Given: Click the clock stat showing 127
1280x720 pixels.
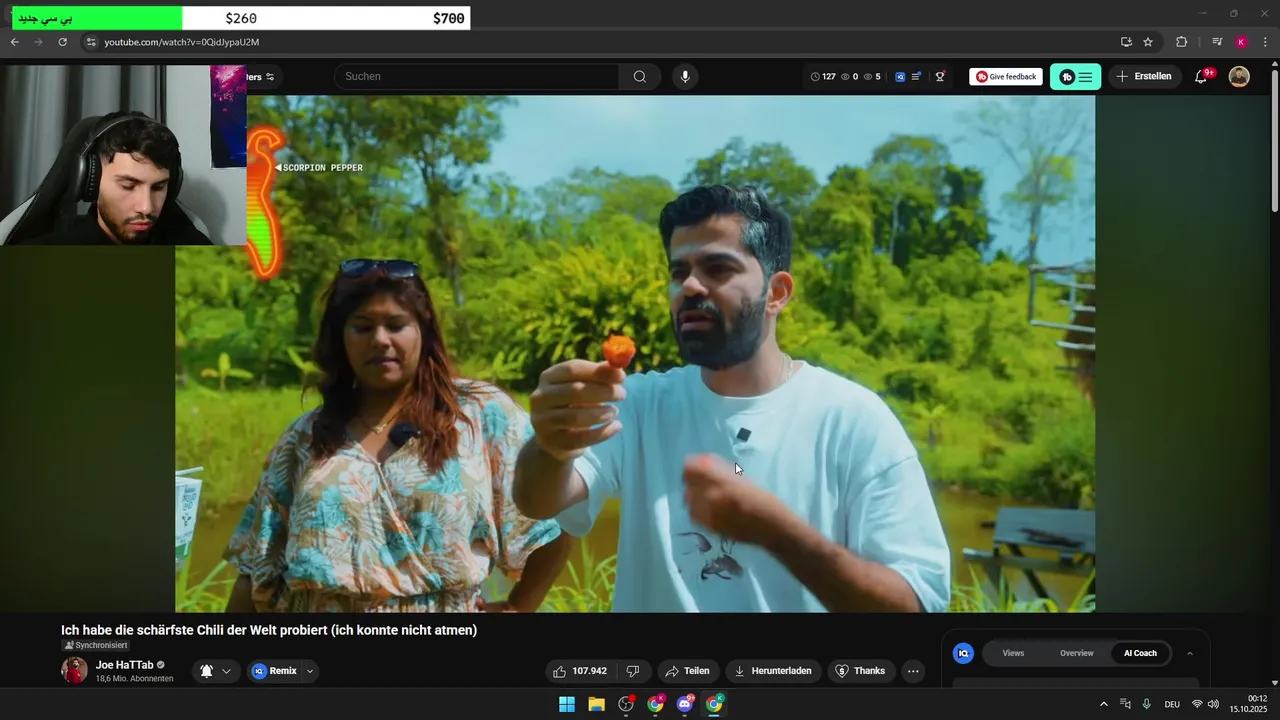Looking at the screenshot, I should [x=823, y=77].
